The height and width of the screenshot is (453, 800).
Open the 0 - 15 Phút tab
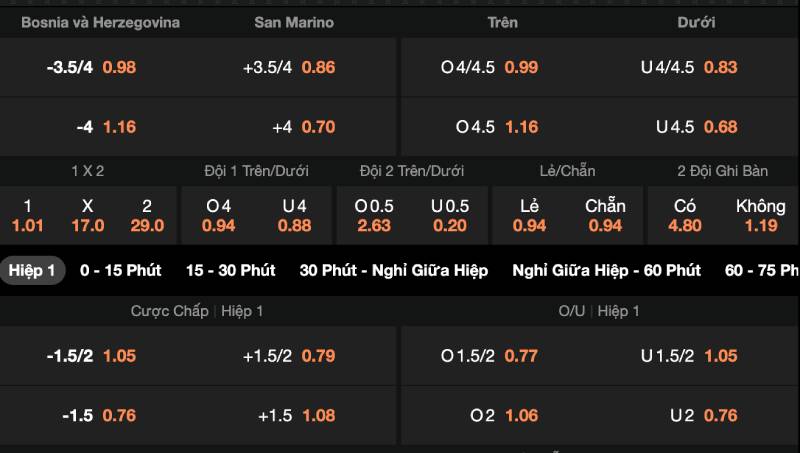pos(120,270)
